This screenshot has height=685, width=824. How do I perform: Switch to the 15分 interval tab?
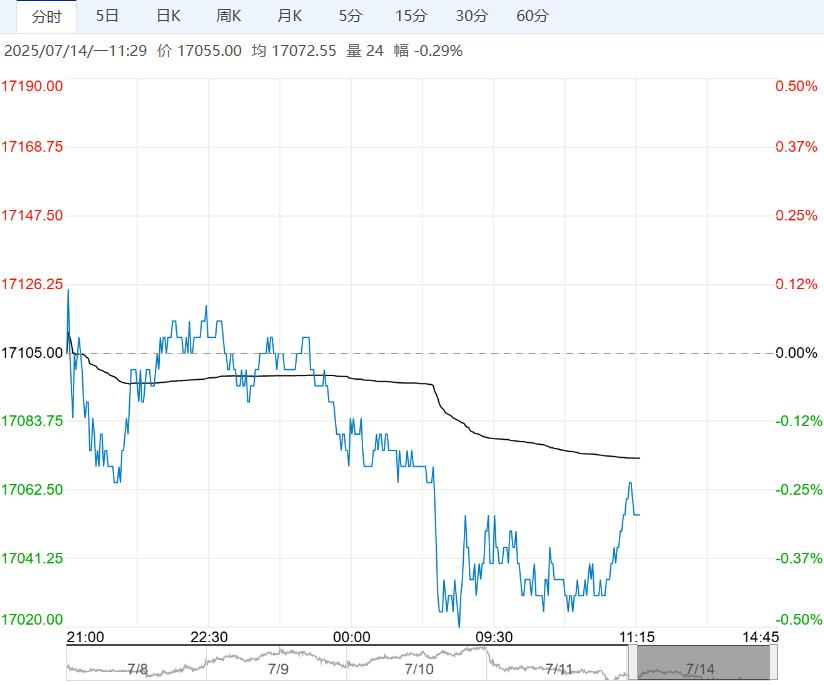(410, 16)
